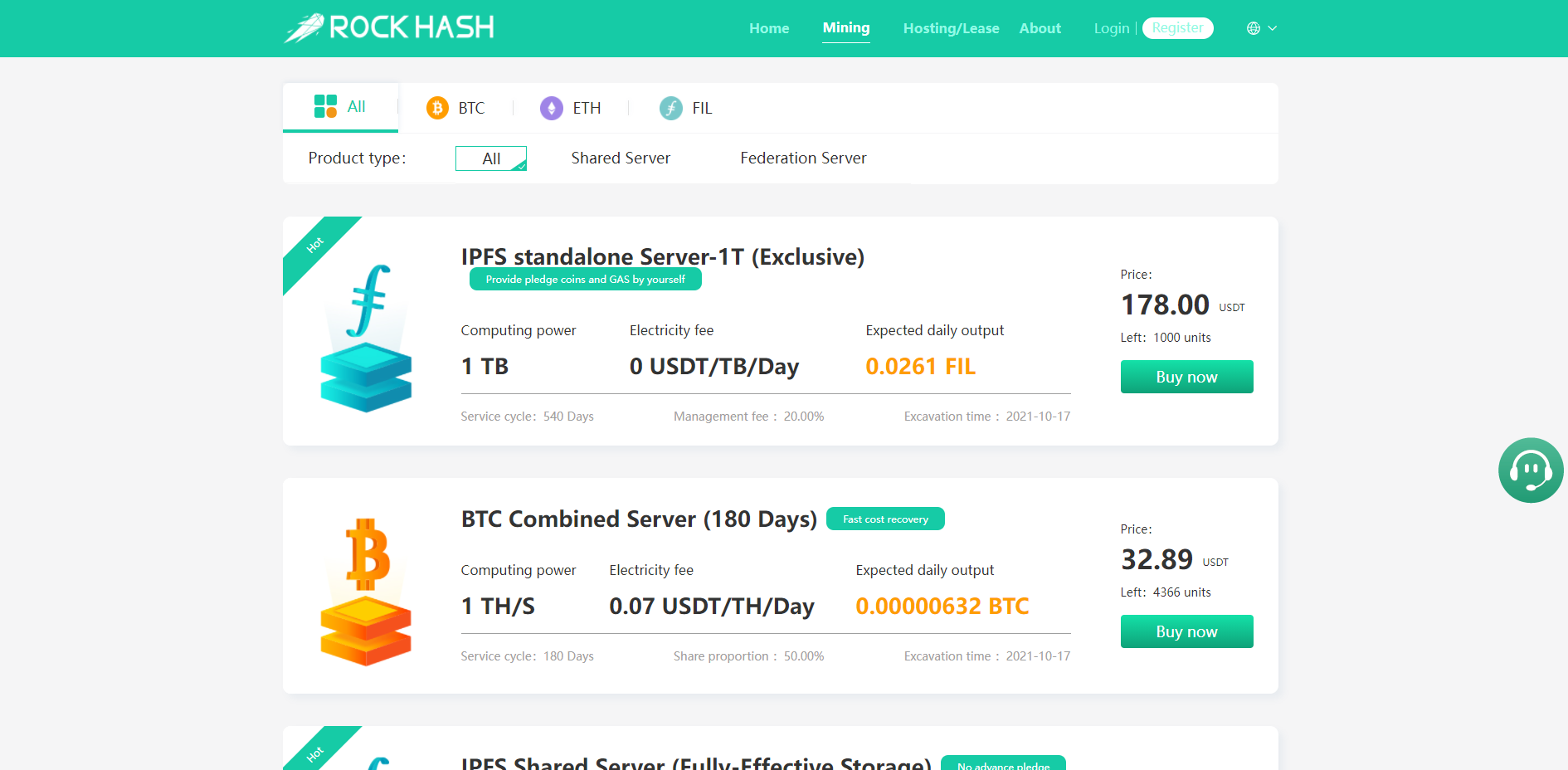
Task: Click the '0.00000632 BTC' daily output value
Action: coord(942,606)
